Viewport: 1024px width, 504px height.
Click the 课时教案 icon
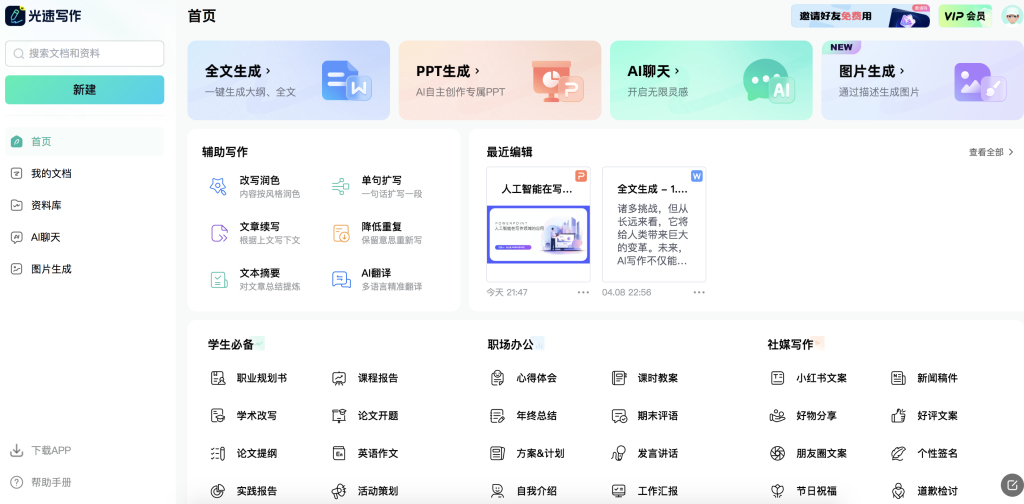(x=619, y=378)
